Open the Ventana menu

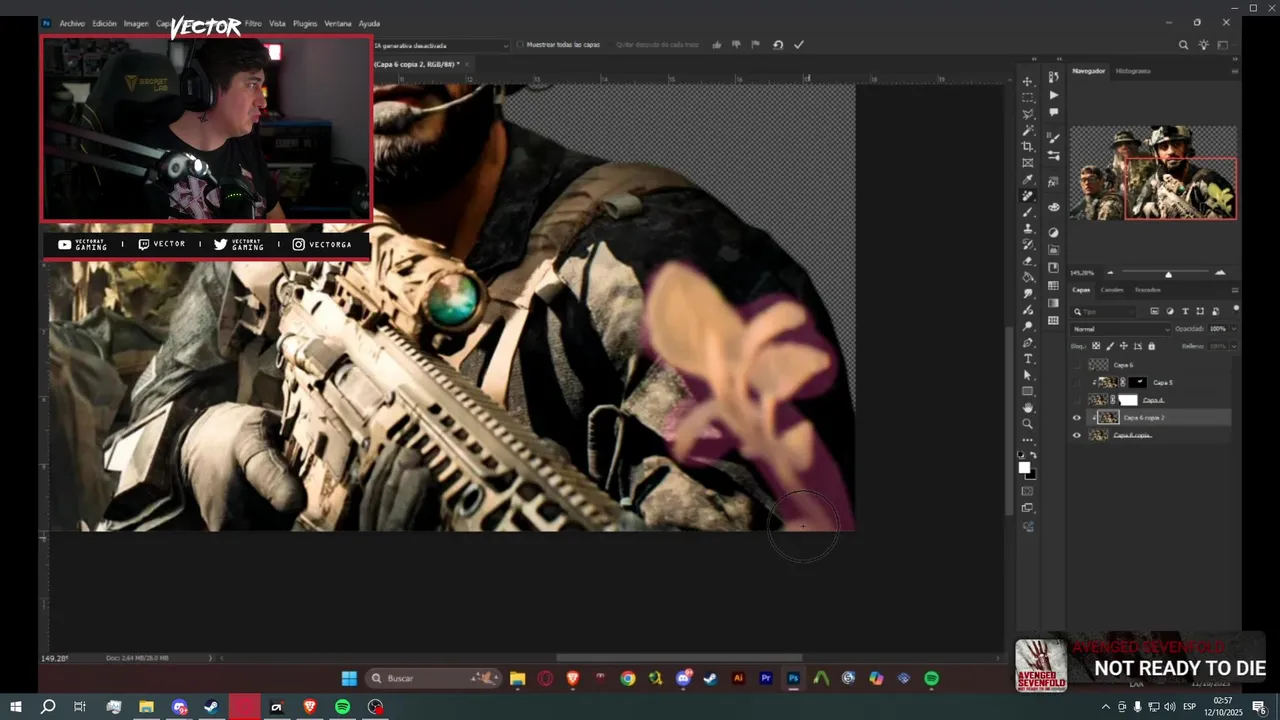point(338,23)
